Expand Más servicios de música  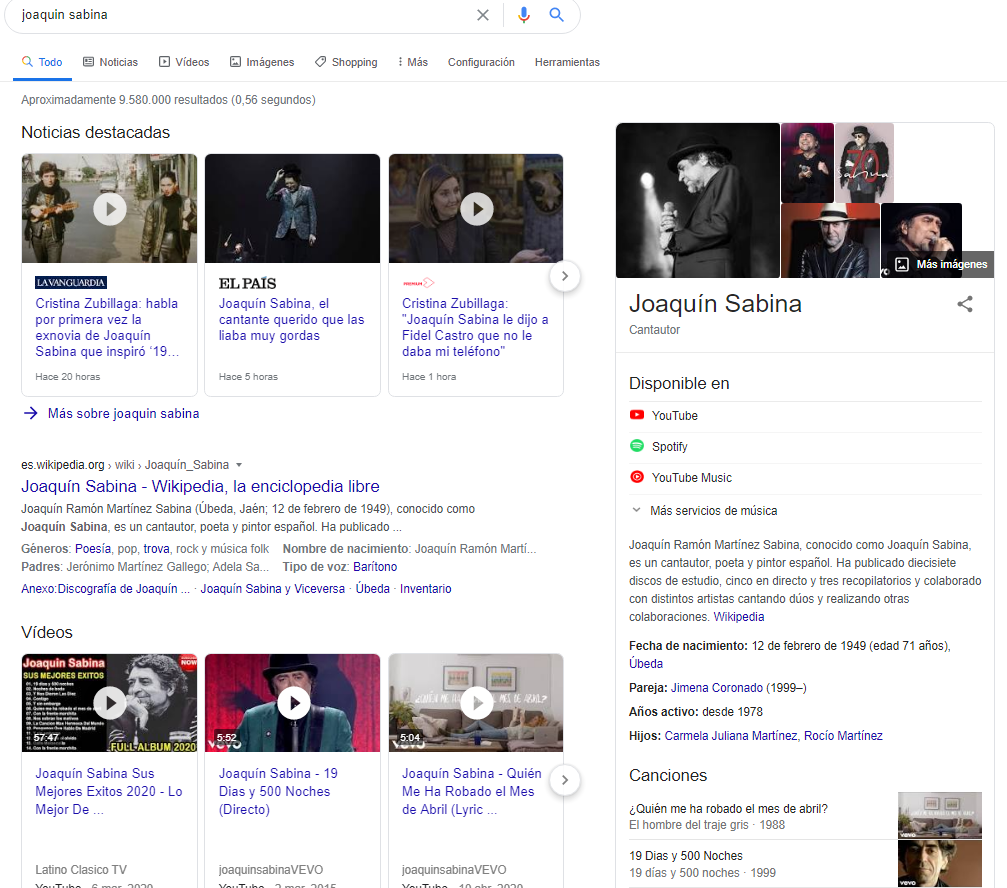(712, 510)
